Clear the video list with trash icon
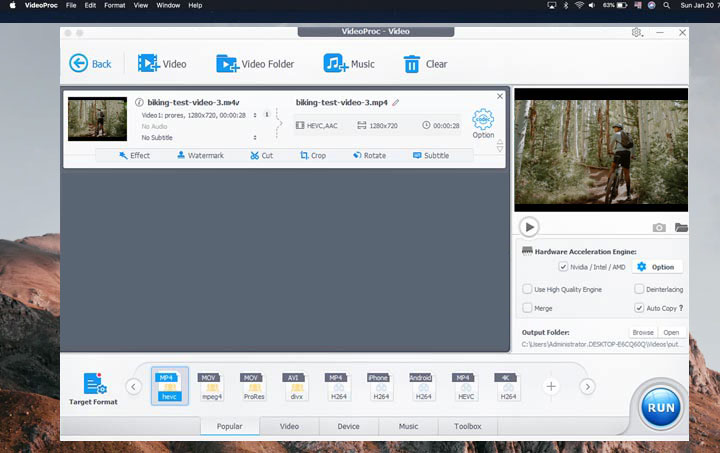This screenshot has height=453, width=720. pyautogui.click(x=411, y=64)
